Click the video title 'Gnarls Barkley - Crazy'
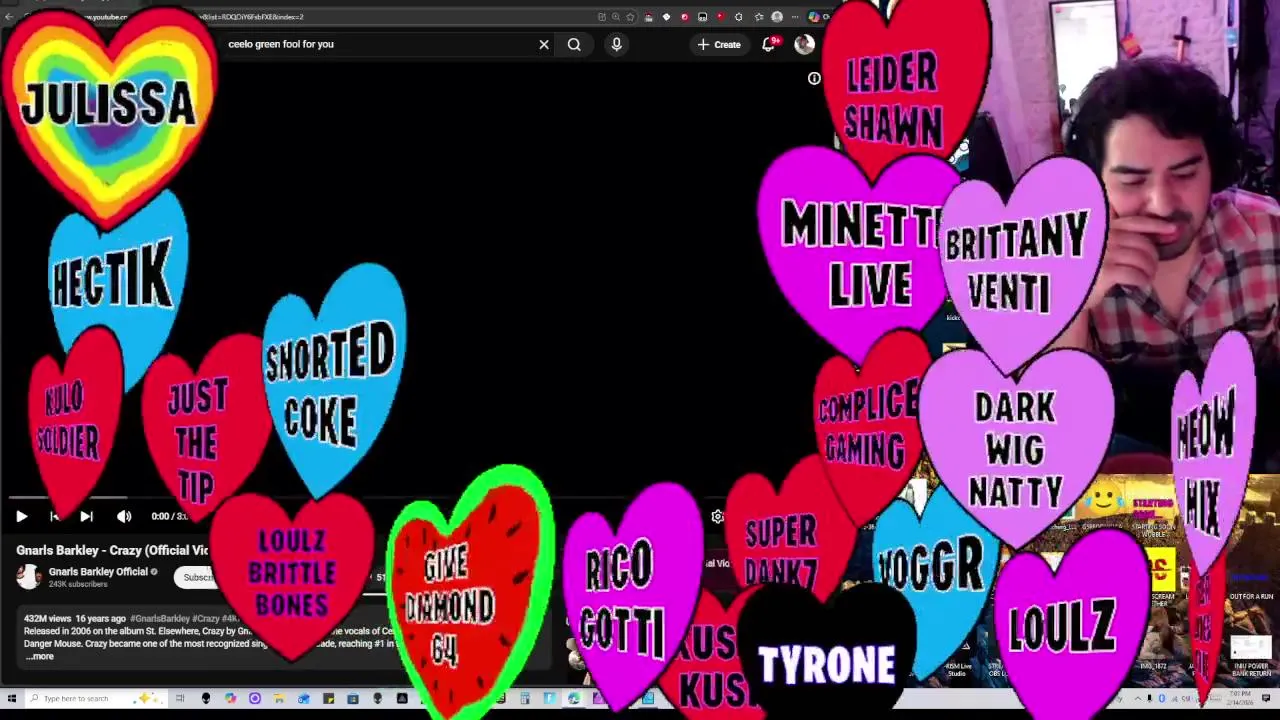Viewport: 1280px width, 720px height. tap(112, 550)
